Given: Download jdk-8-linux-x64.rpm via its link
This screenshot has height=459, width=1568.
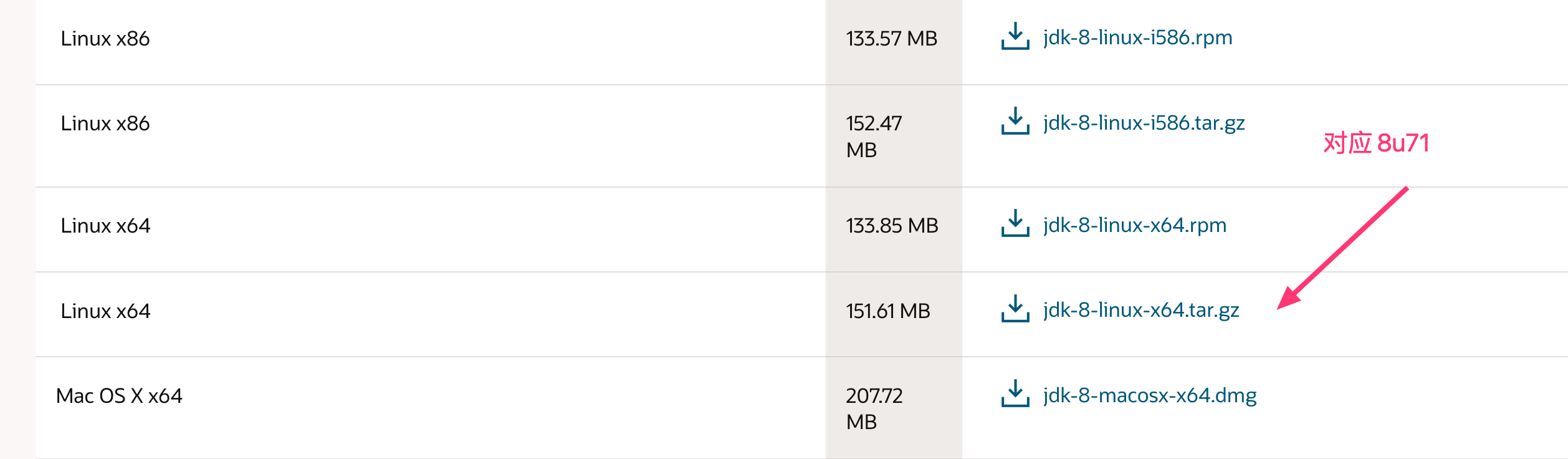Looking at the screenshot, I should [x=1134, y=226].
